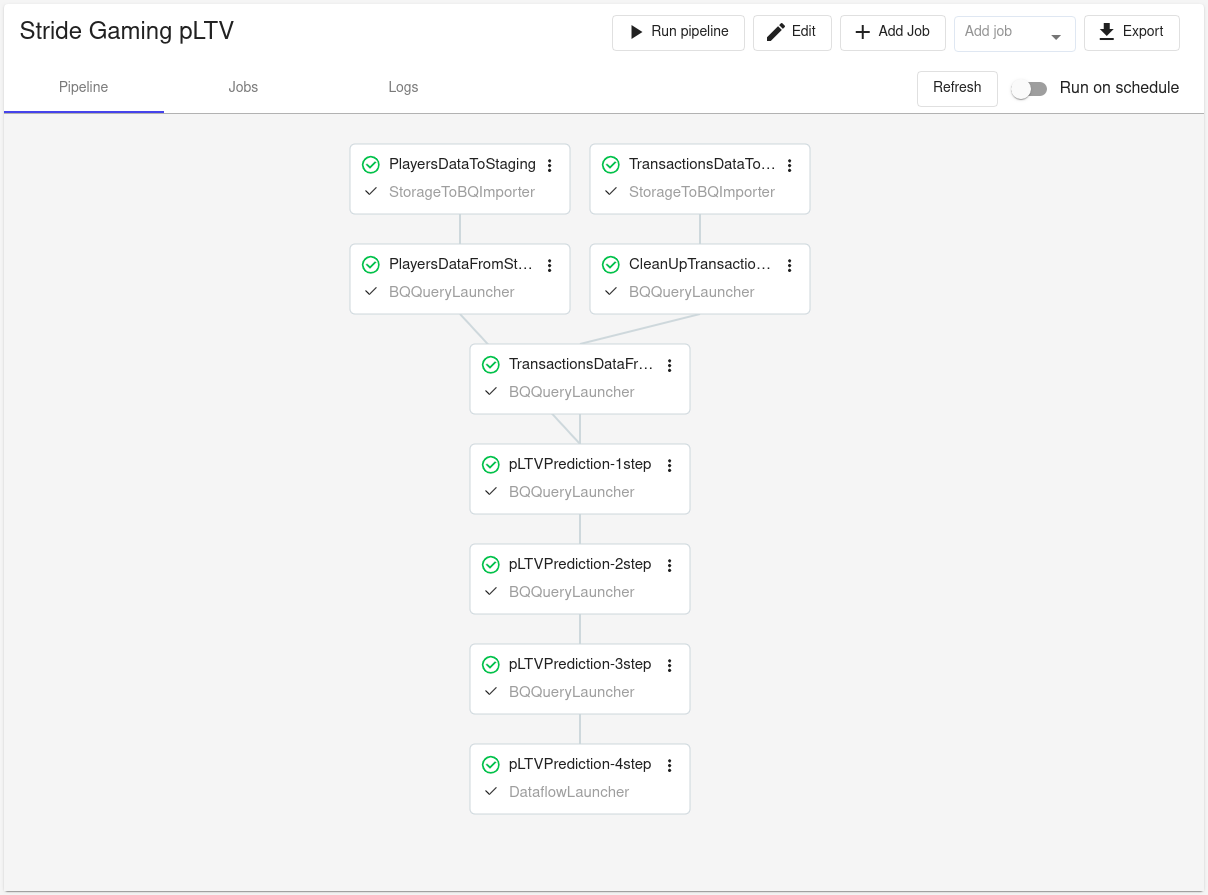Select pLTVPrediction-3step job name

click(x=580, y=664)
